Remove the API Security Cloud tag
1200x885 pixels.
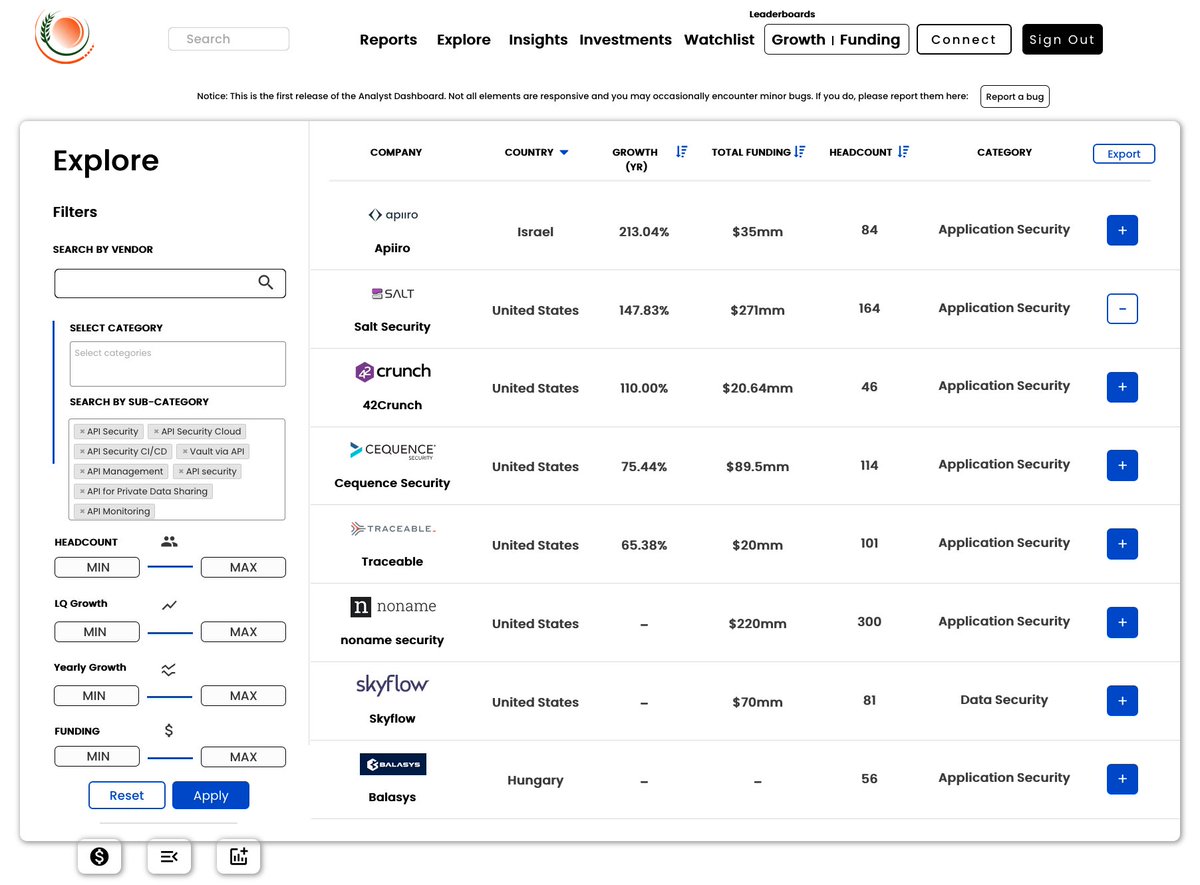tap(156, 432)
